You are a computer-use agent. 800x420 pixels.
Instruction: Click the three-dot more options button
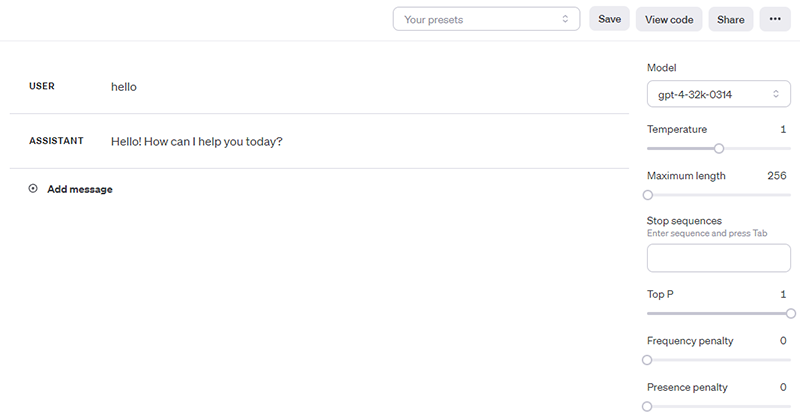774,19
